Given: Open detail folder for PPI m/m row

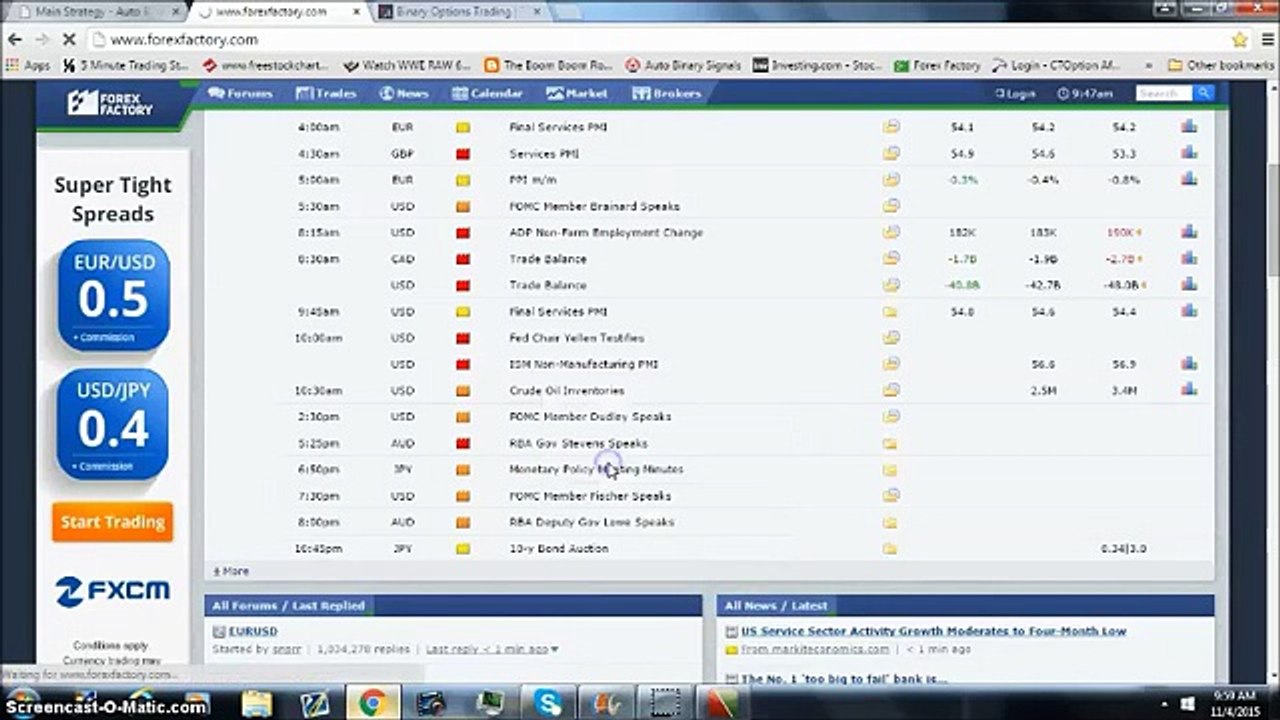Looking at the screenshot, I should coord(891,179).
